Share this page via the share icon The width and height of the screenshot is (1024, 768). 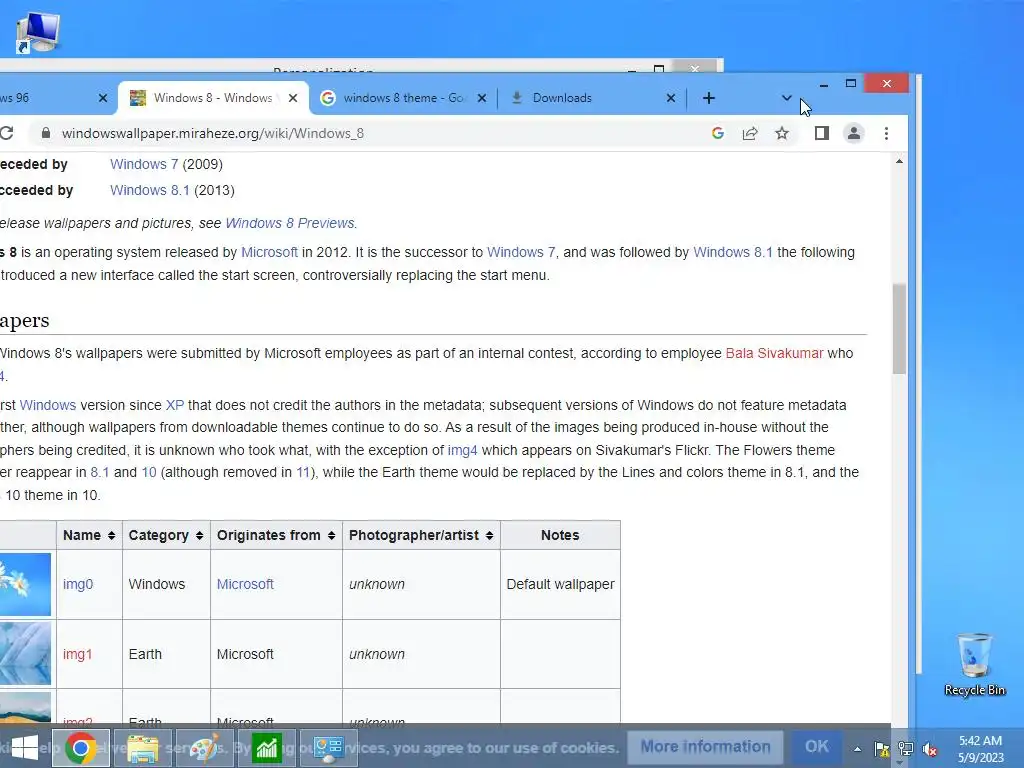(x=750, y=133)
